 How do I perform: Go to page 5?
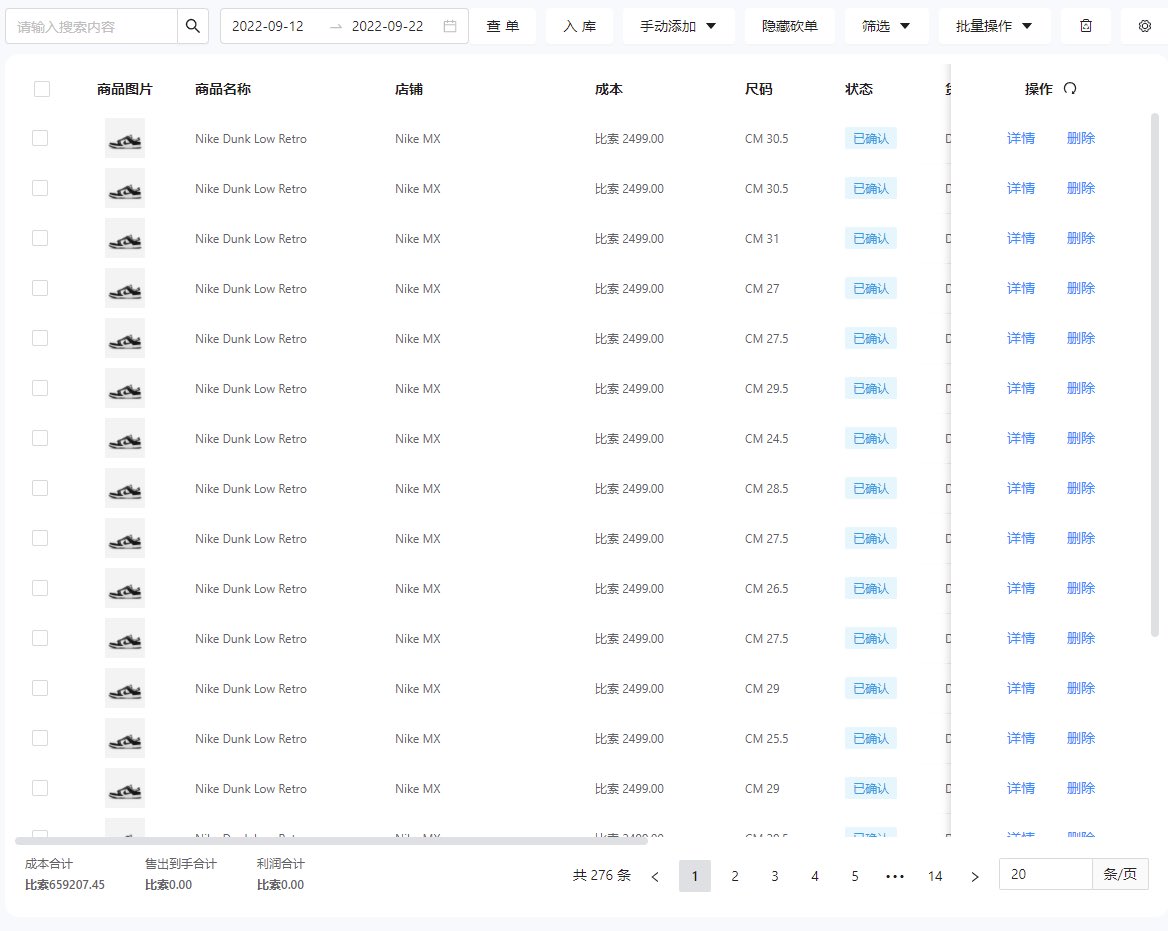855,877
